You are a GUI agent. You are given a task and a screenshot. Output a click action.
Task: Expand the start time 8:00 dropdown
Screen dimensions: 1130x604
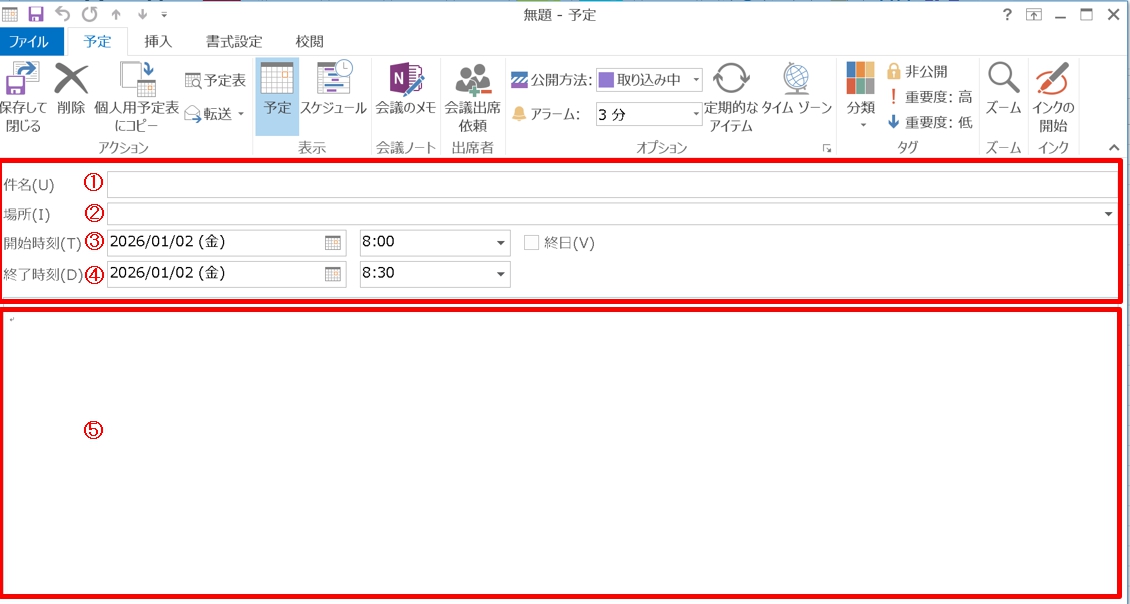pyautogui.click(x=500, y=243)
